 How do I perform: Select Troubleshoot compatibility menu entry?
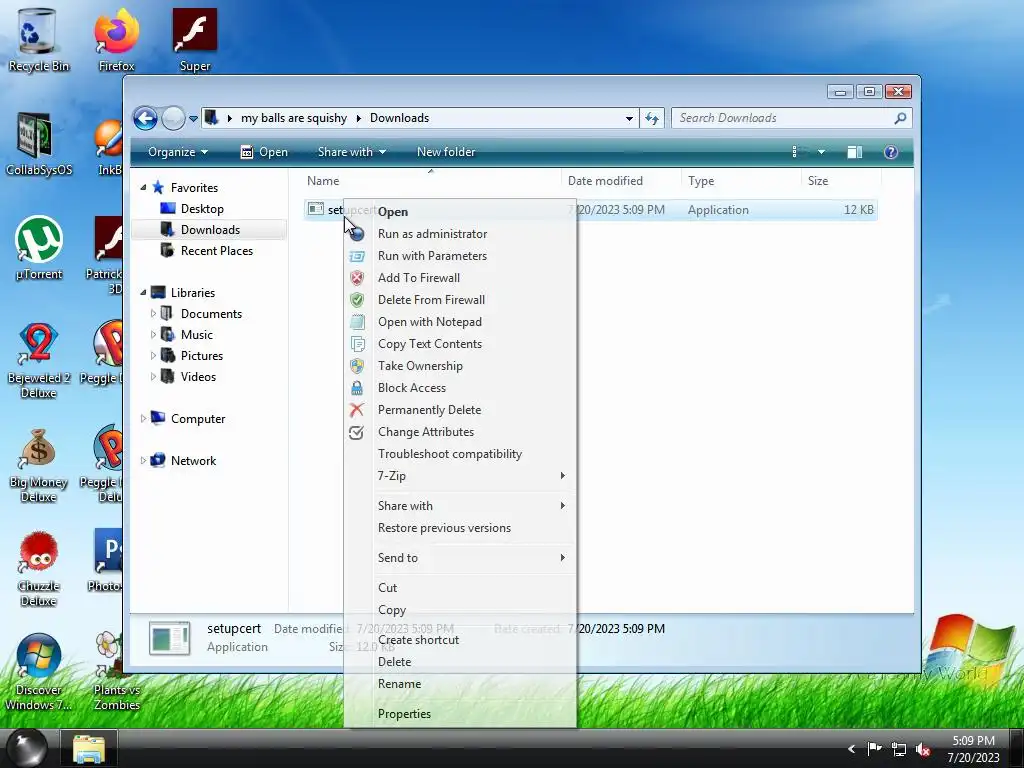click(x=460, y=454)
